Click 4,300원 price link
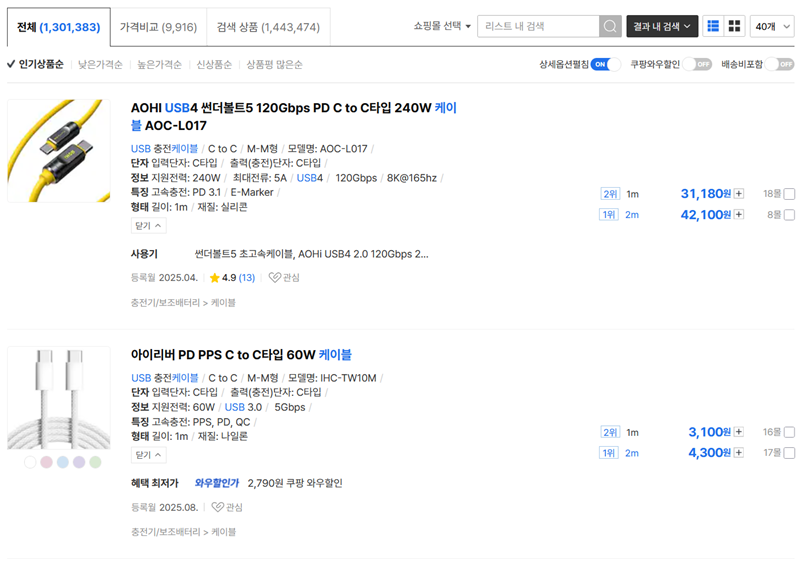This screenshot has height=566, width=800. point(710,453)
